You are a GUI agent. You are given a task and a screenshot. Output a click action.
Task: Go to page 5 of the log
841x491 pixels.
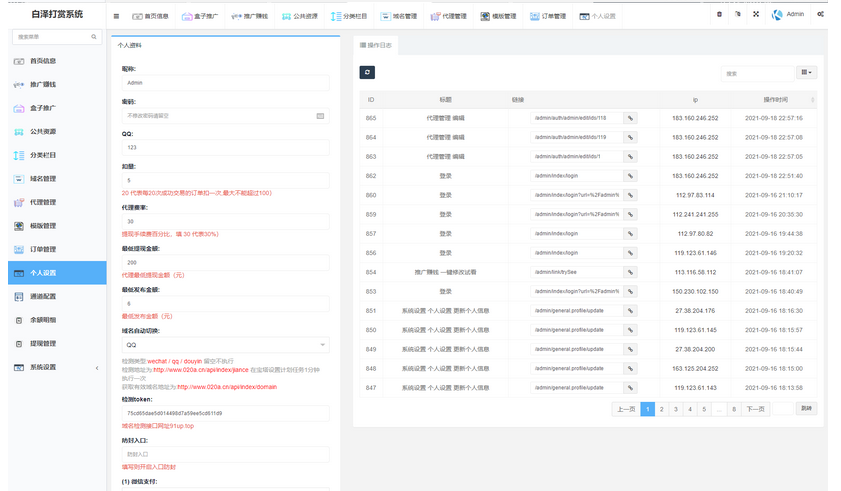704,409
